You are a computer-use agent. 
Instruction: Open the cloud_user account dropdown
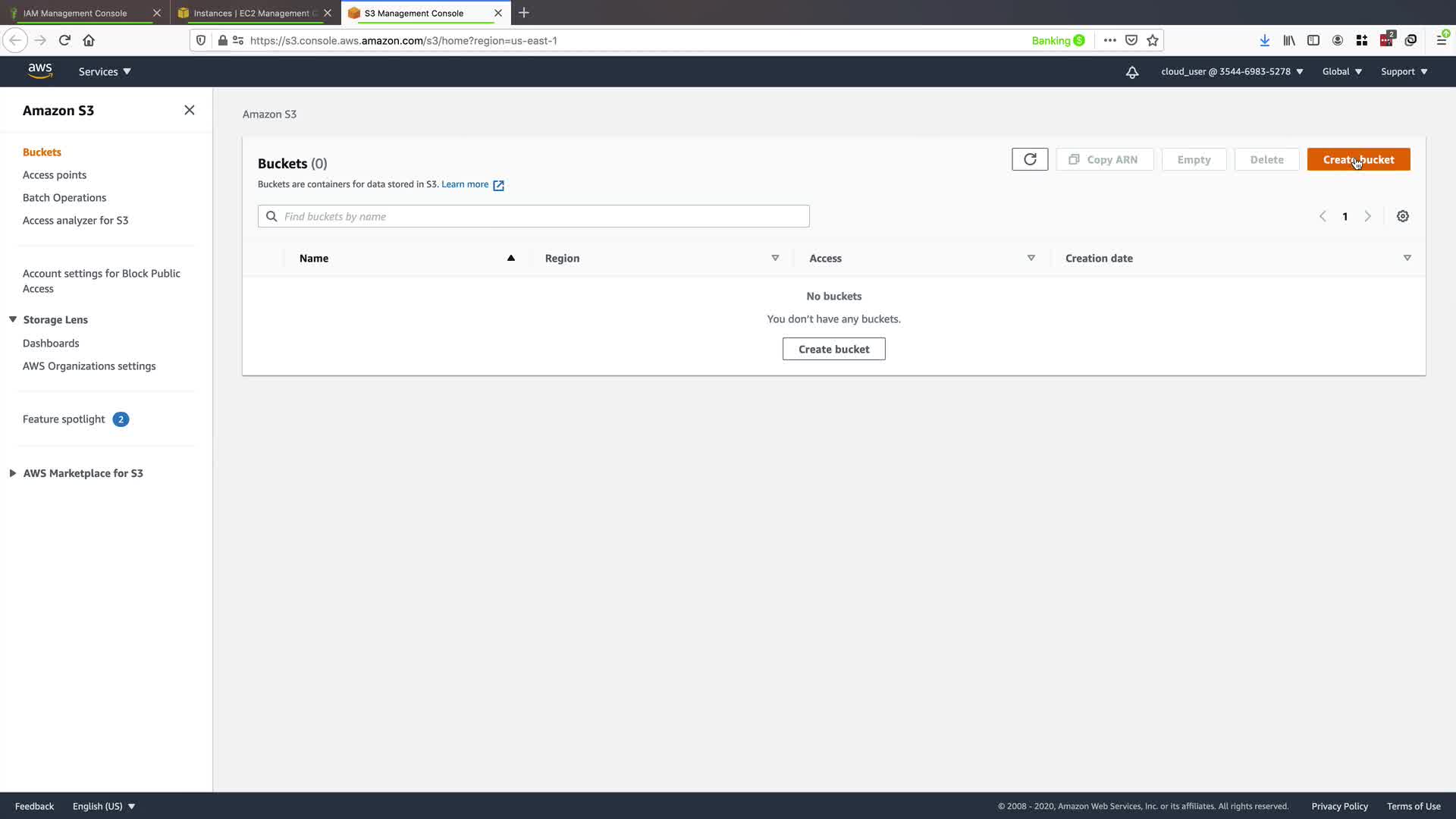pos(1232,71)
